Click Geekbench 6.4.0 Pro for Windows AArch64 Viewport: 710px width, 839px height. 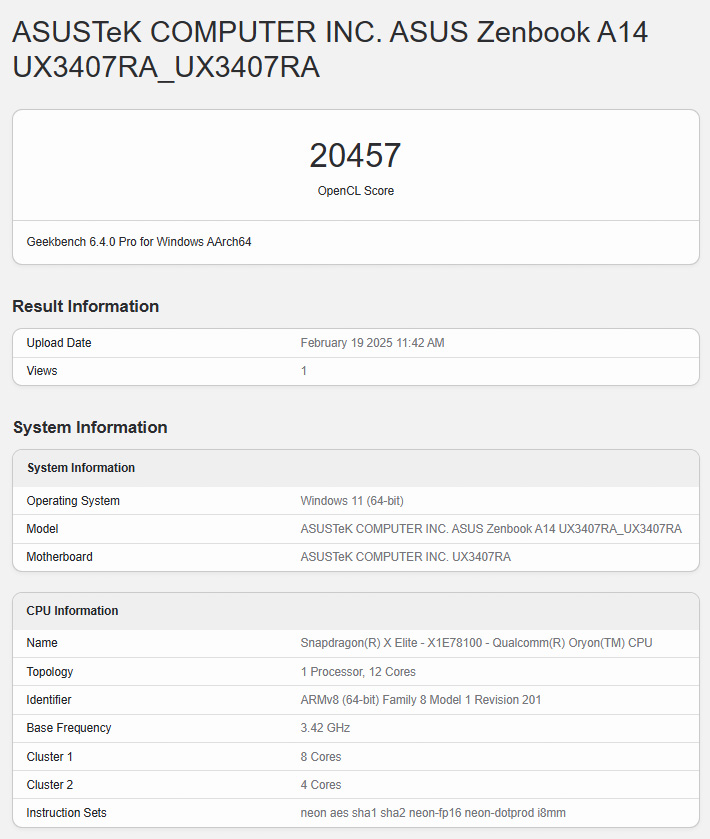[139, 242]
